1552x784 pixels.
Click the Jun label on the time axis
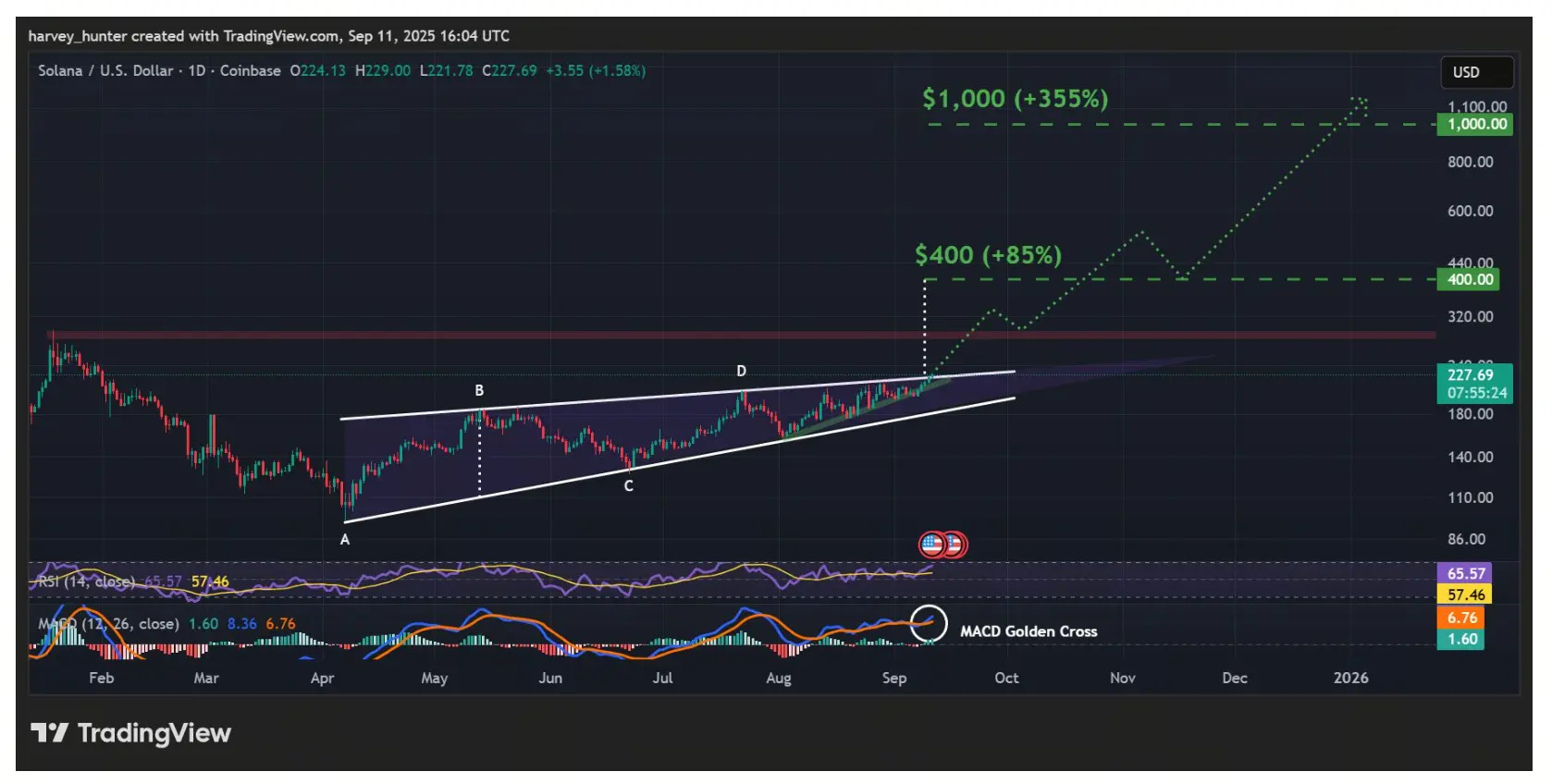tap(550, 678)
